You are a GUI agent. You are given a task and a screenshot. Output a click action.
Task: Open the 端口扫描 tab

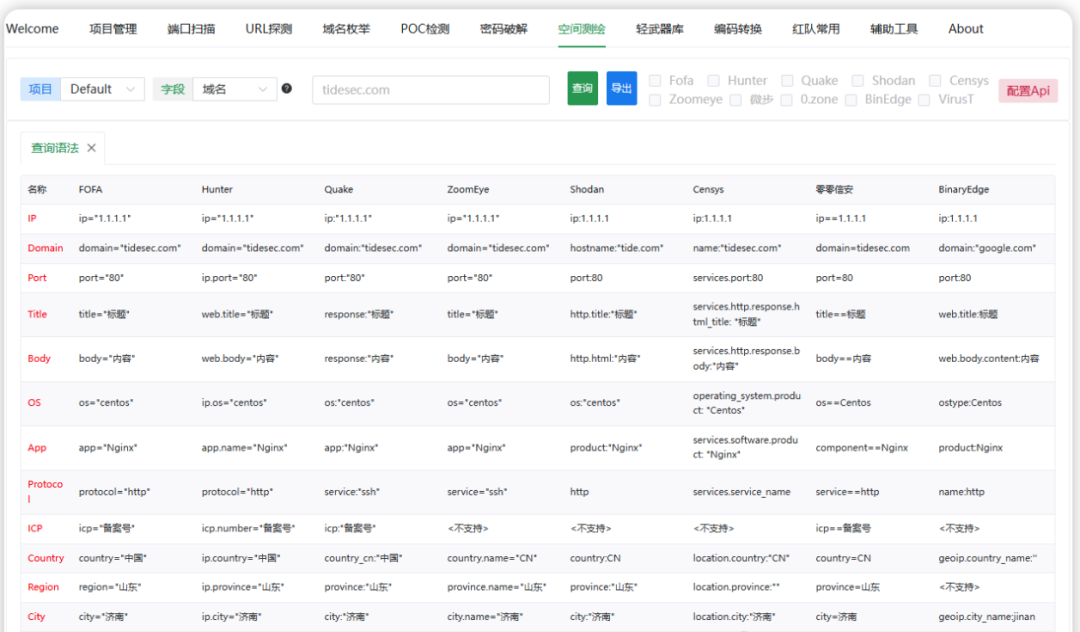coord(191,29)
